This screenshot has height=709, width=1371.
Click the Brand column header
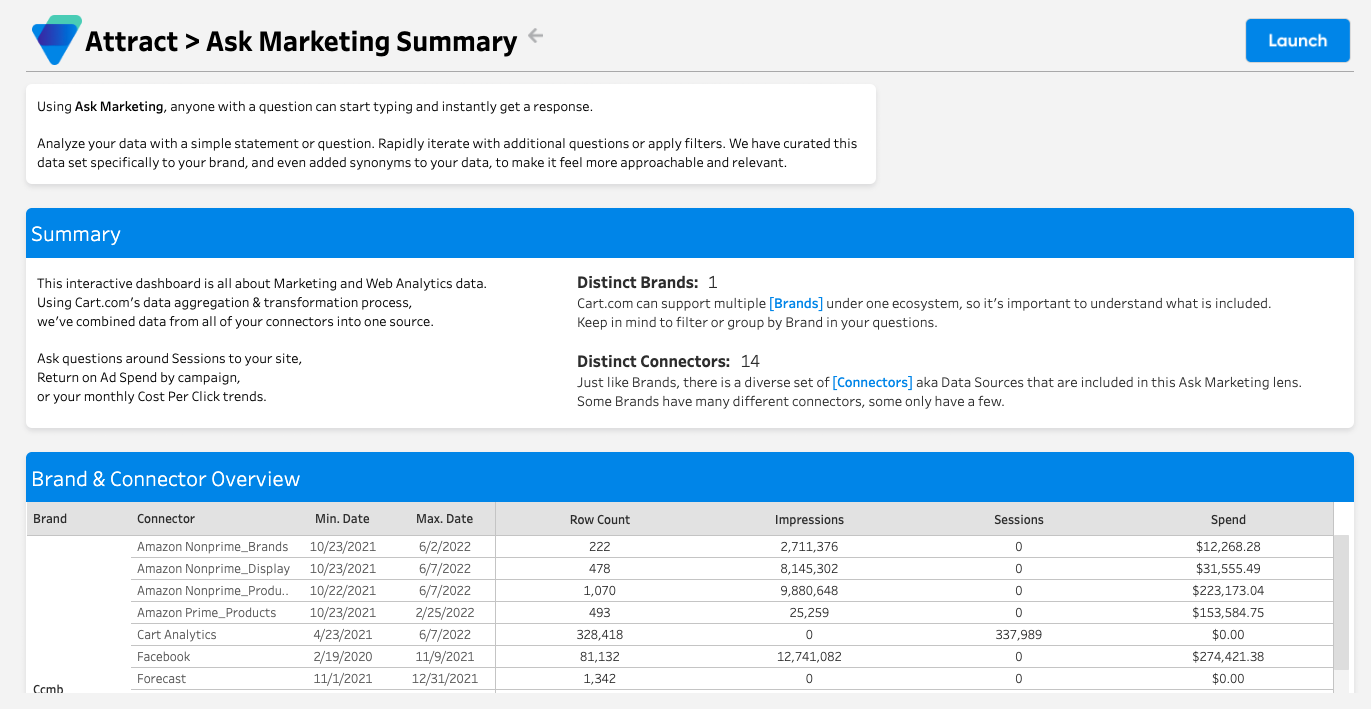click(x=50, y=519)
